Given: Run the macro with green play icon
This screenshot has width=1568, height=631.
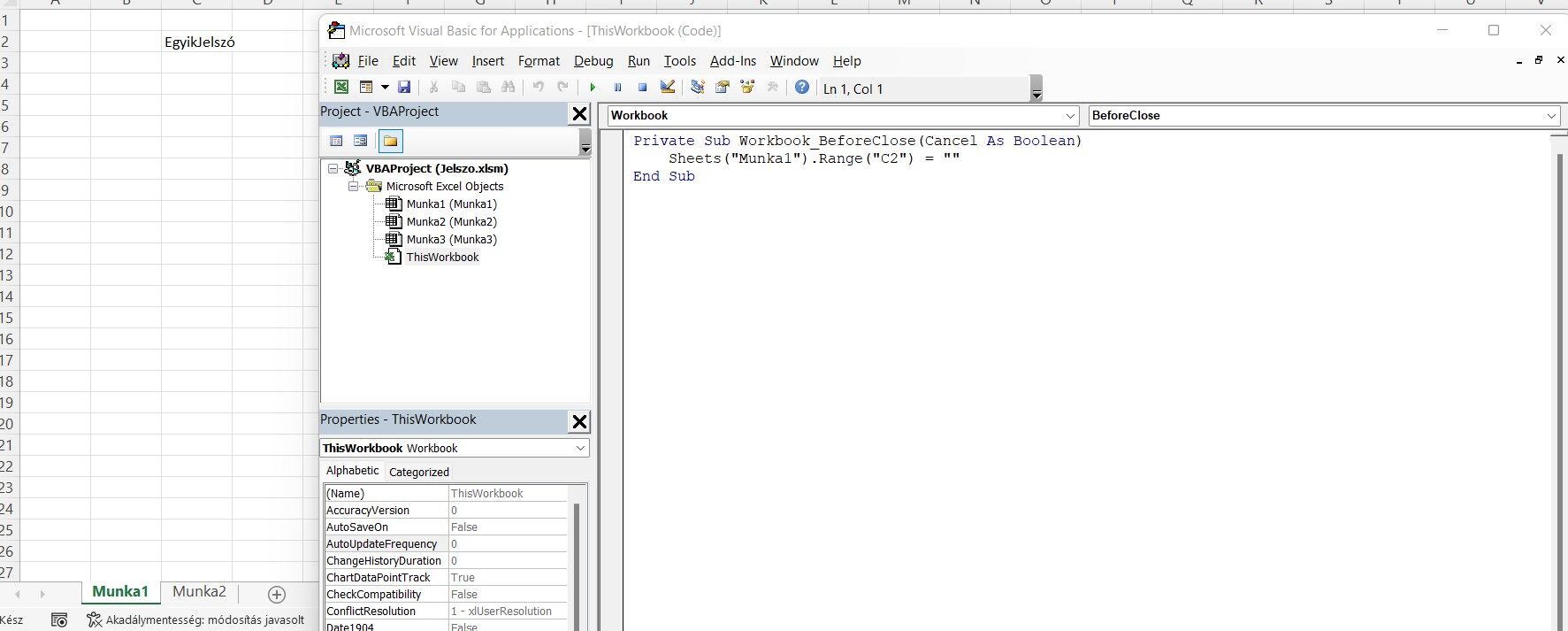Looking at the screenshot, I should (x=593, y=87).
